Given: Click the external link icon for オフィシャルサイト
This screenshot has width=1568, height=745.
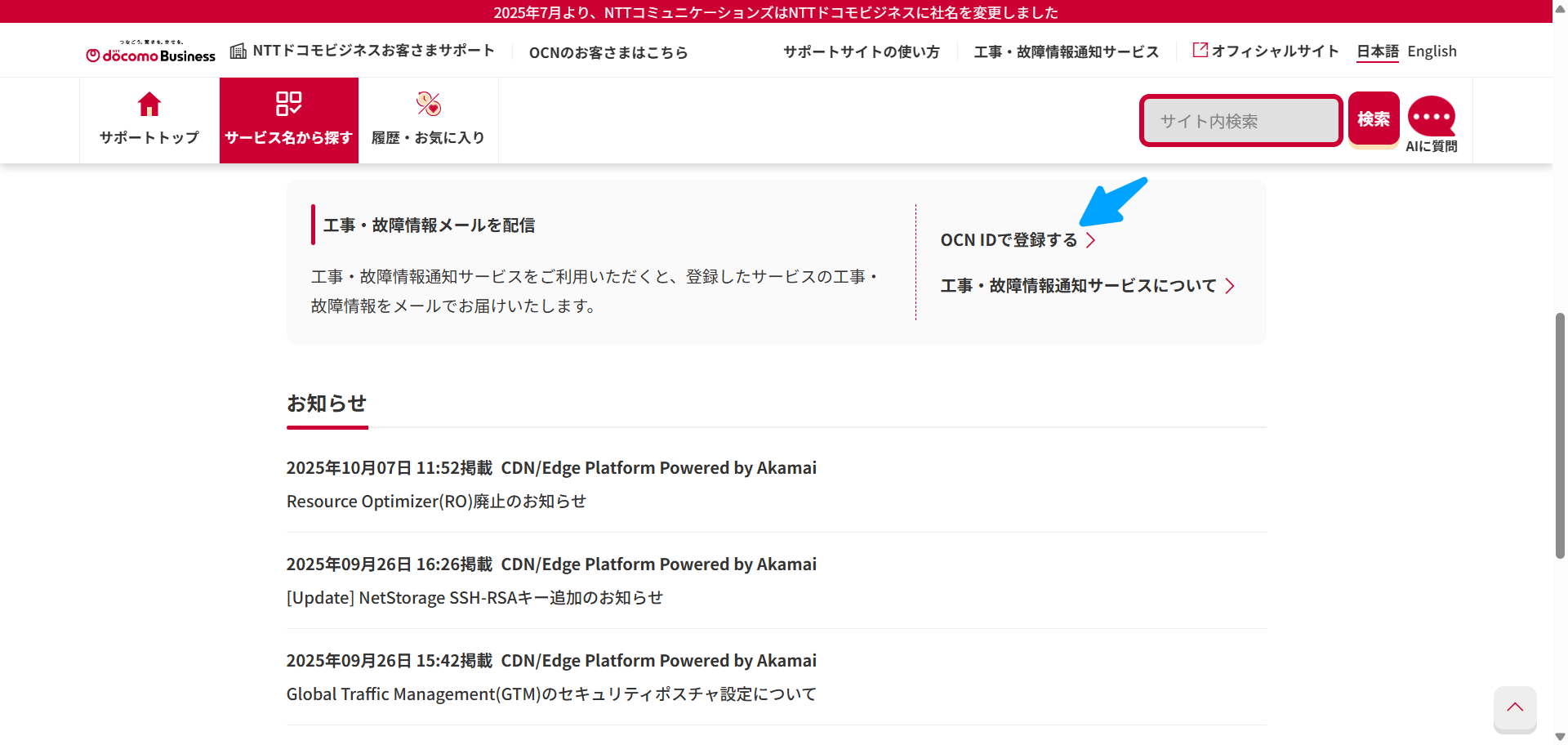Looking at the screenshot, I should pyautogui.click(x=1200, y=51).
